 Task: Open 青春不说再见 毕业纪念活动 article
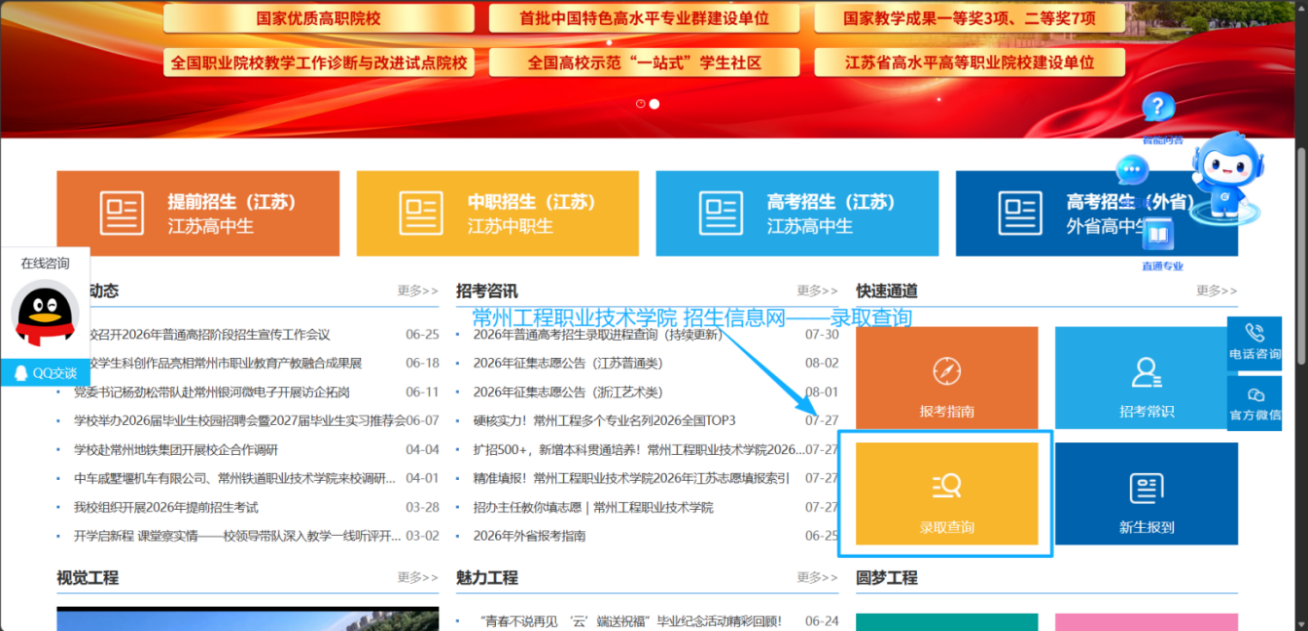[630, 621]
